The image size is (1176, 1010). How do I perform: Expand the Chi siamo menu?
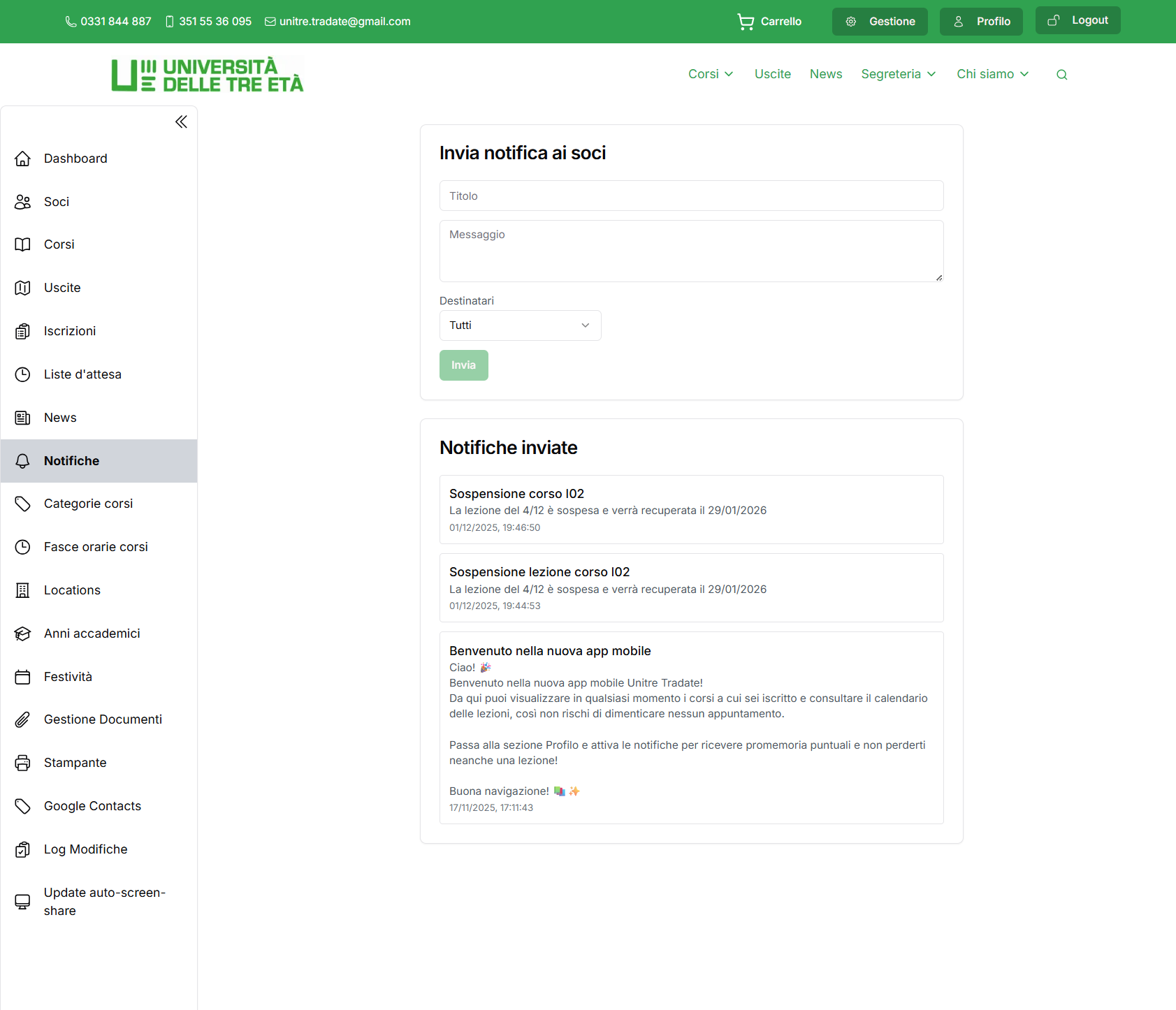[x=992, y=74]
